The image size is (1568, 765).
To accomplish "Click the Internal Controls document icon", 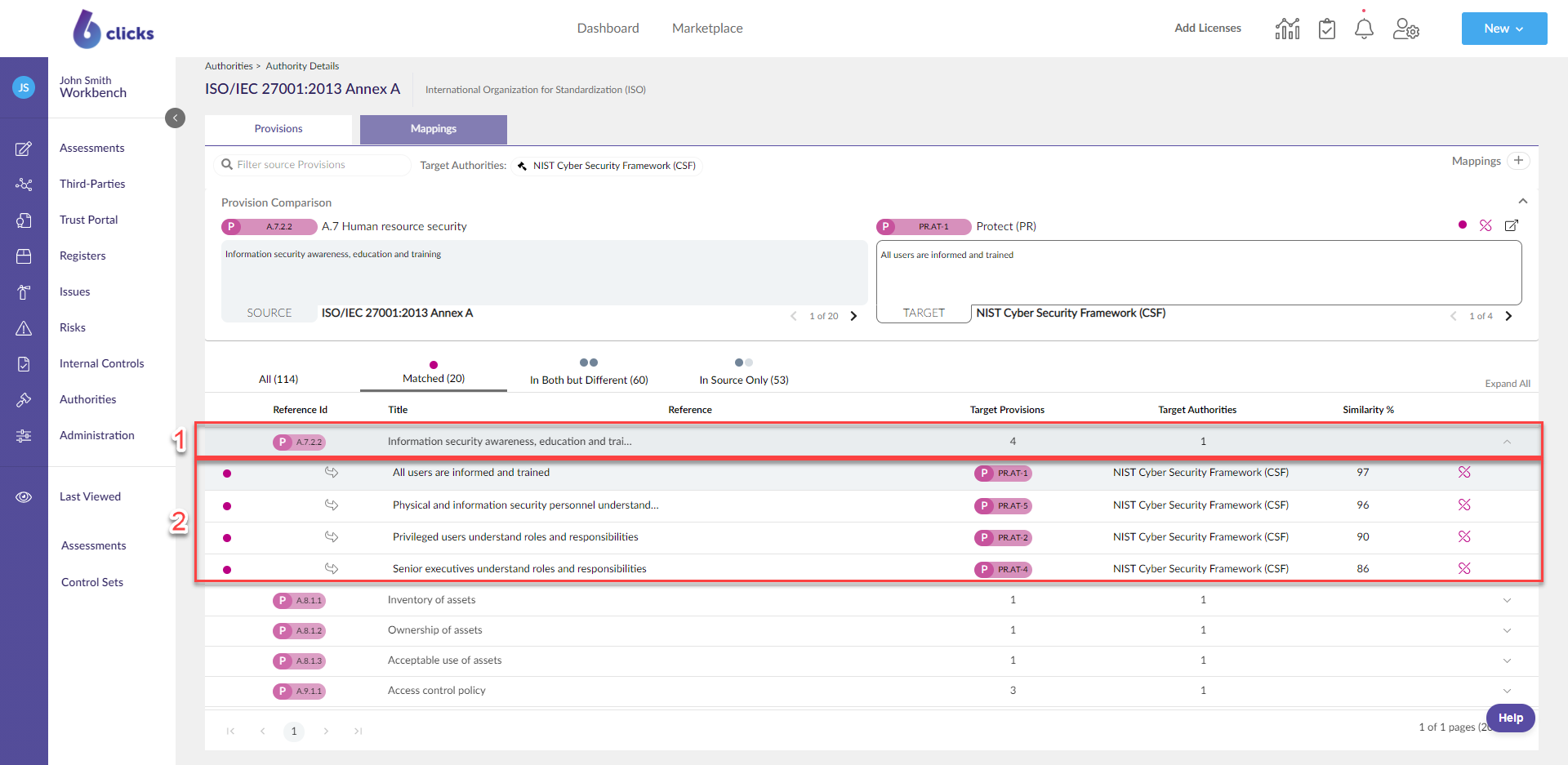I will 24,364.
